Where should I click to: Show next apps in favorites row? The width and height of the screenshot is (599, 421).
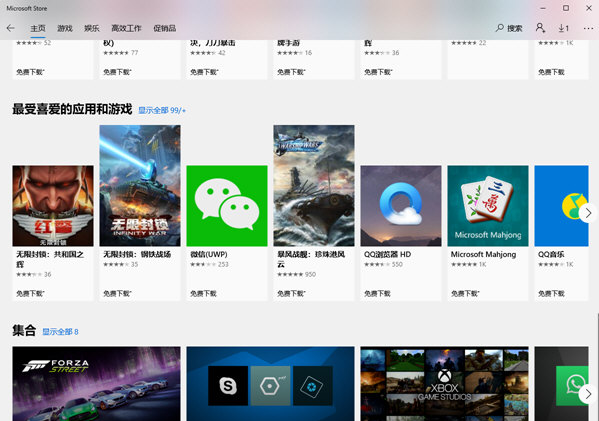click(588, 213)
